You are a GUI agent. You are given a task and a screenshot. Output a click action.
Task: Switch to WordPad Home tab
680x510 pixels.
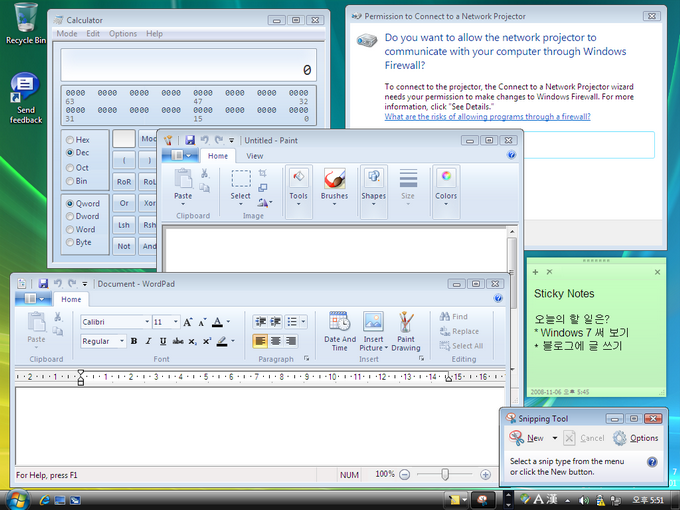pyautogui.click(x=71, y=299)
